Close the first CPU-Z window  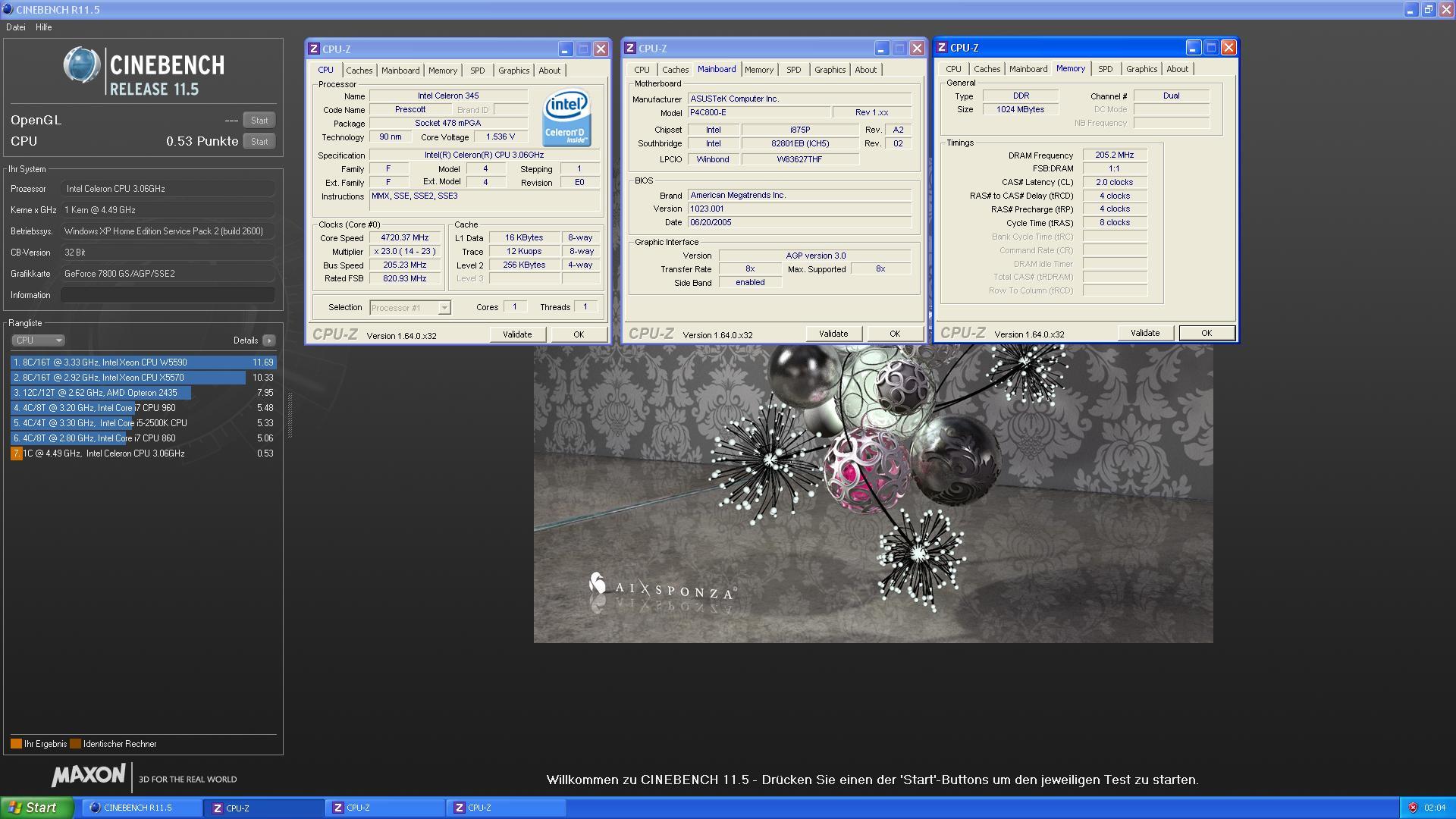(601, 49)
